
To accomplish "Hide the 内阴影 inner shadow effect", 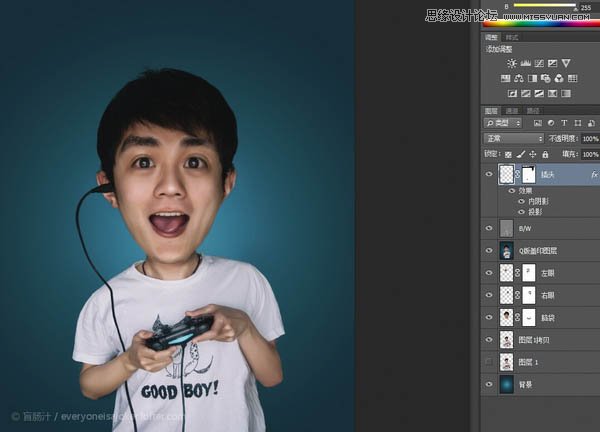I will (521, 201).
